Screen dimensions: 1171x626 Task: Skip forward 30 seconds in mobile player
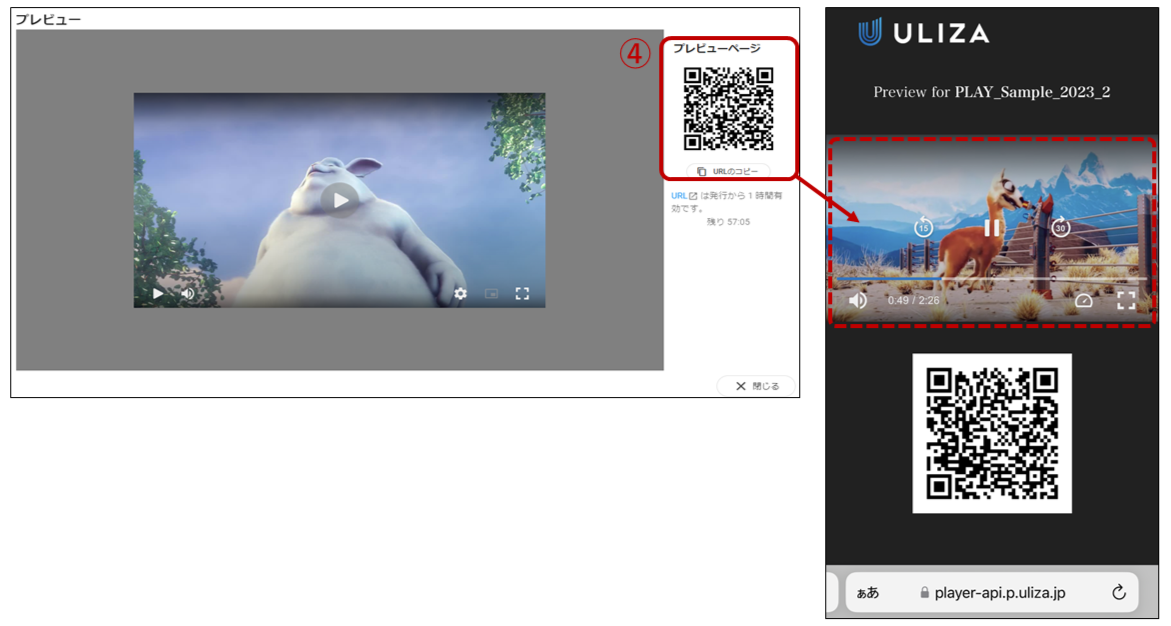pyautogui.click(x=1061, y=228)
